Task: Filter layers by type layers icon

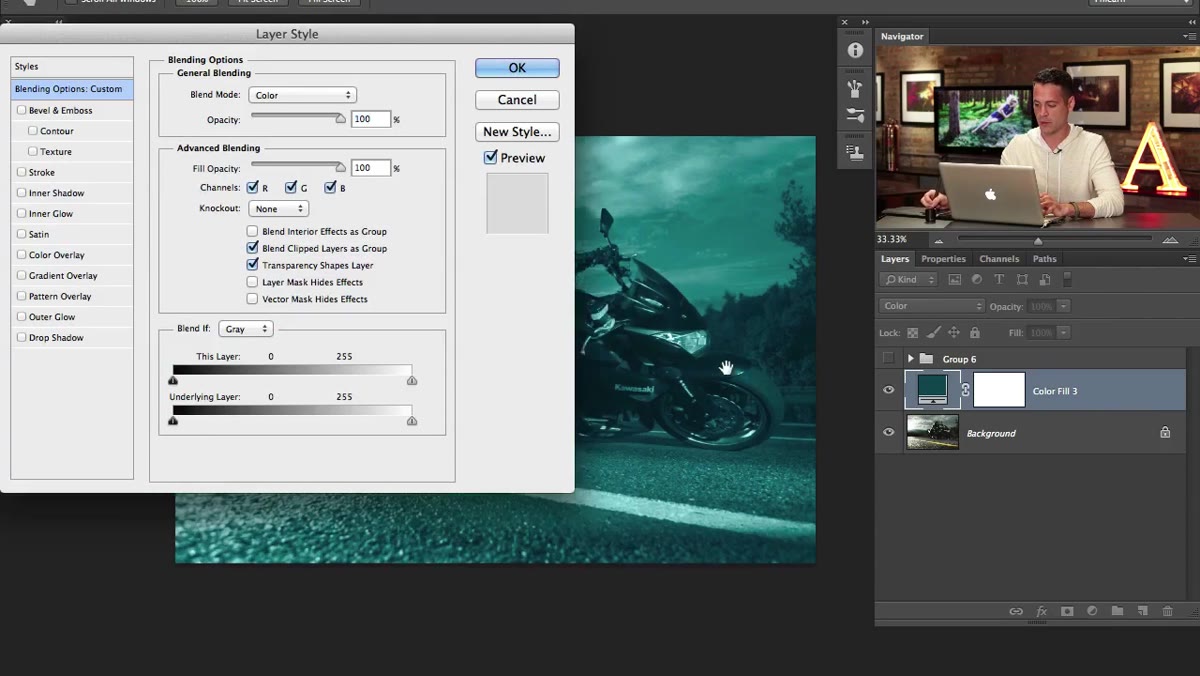Action: click(x=999, y=280)
